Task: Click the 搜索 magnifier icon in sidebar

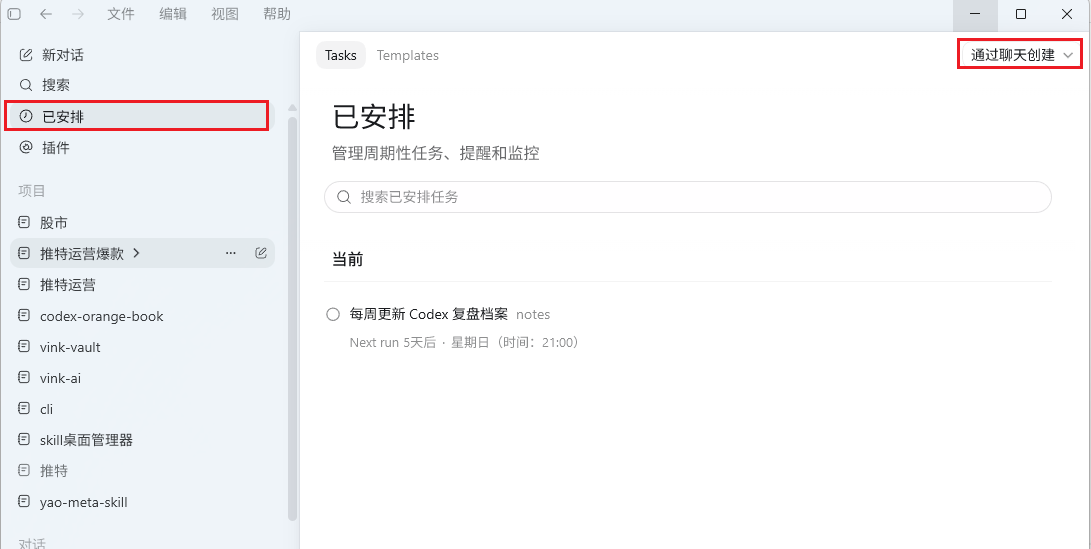Action: (26, 86)
